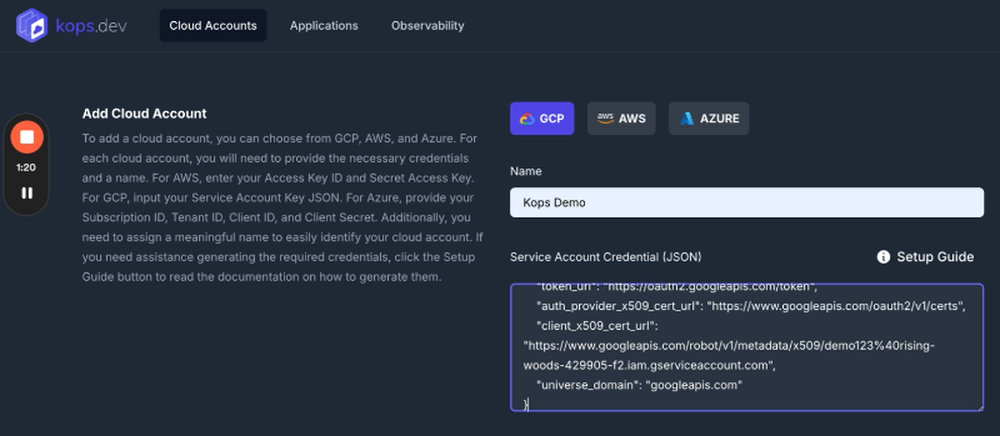Switch to the Applications tab
This screenshot has width=1000, height=436.
click(324, 25)
